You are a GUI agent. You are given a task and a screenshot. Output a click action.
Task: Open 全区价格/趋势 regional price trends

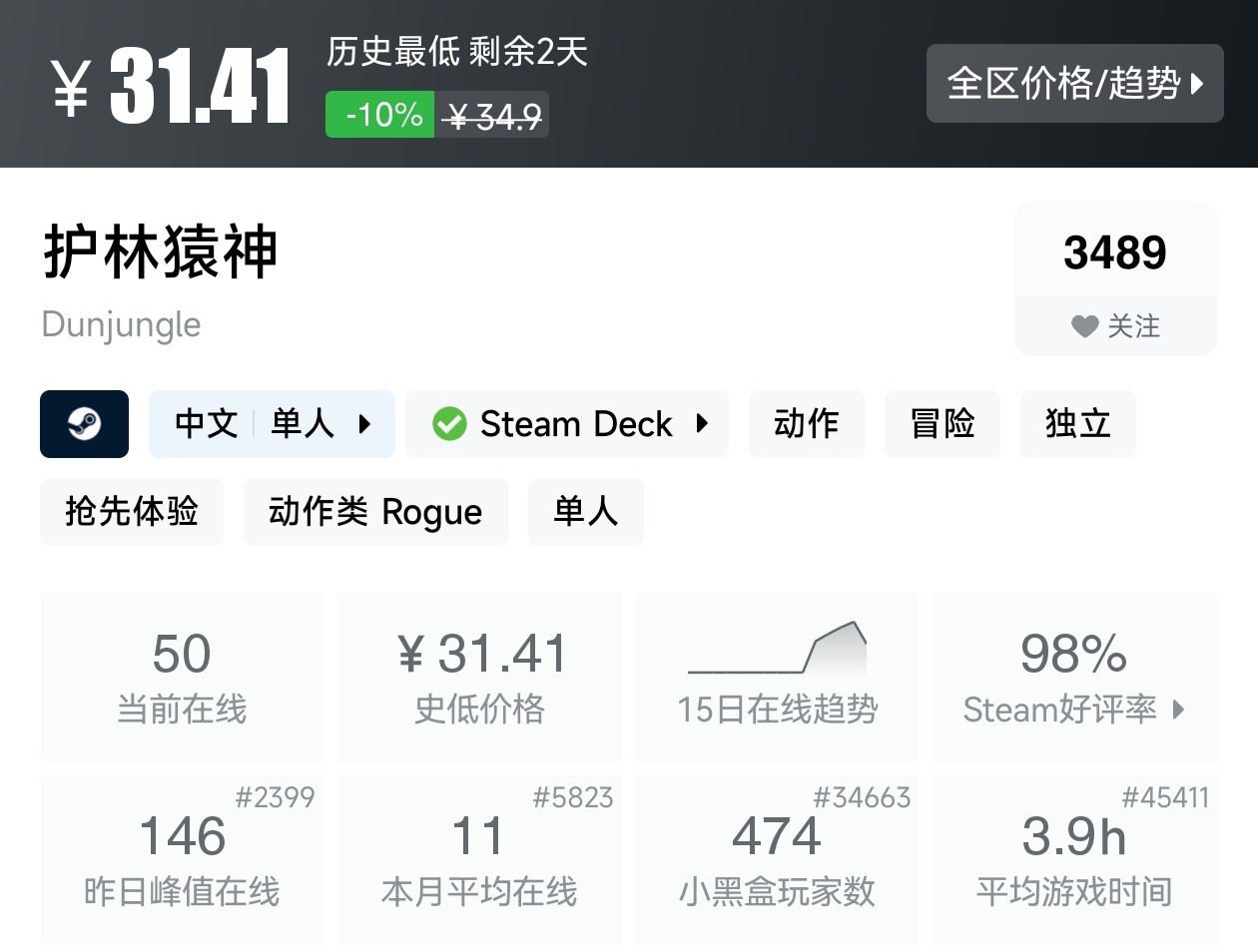[x=1074, y=84]
